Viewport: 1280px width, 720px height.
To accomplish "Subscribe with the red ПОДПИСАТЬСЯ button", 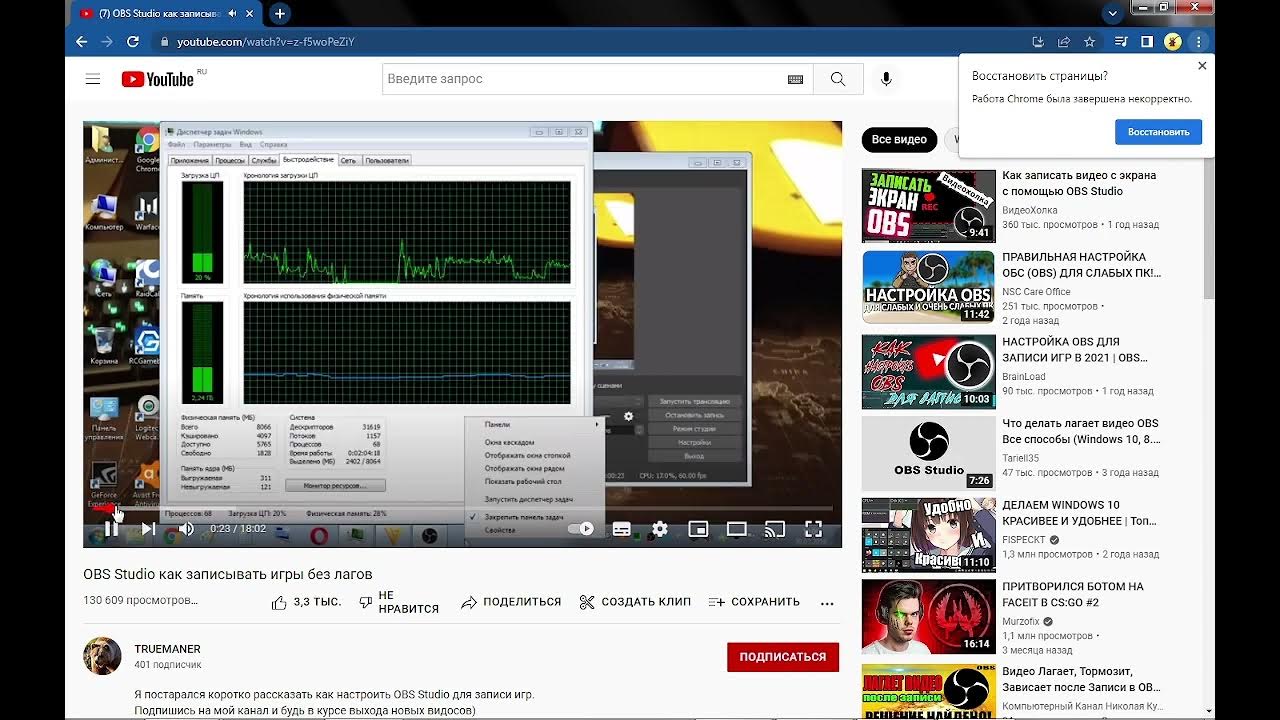I will pos(783,657).
